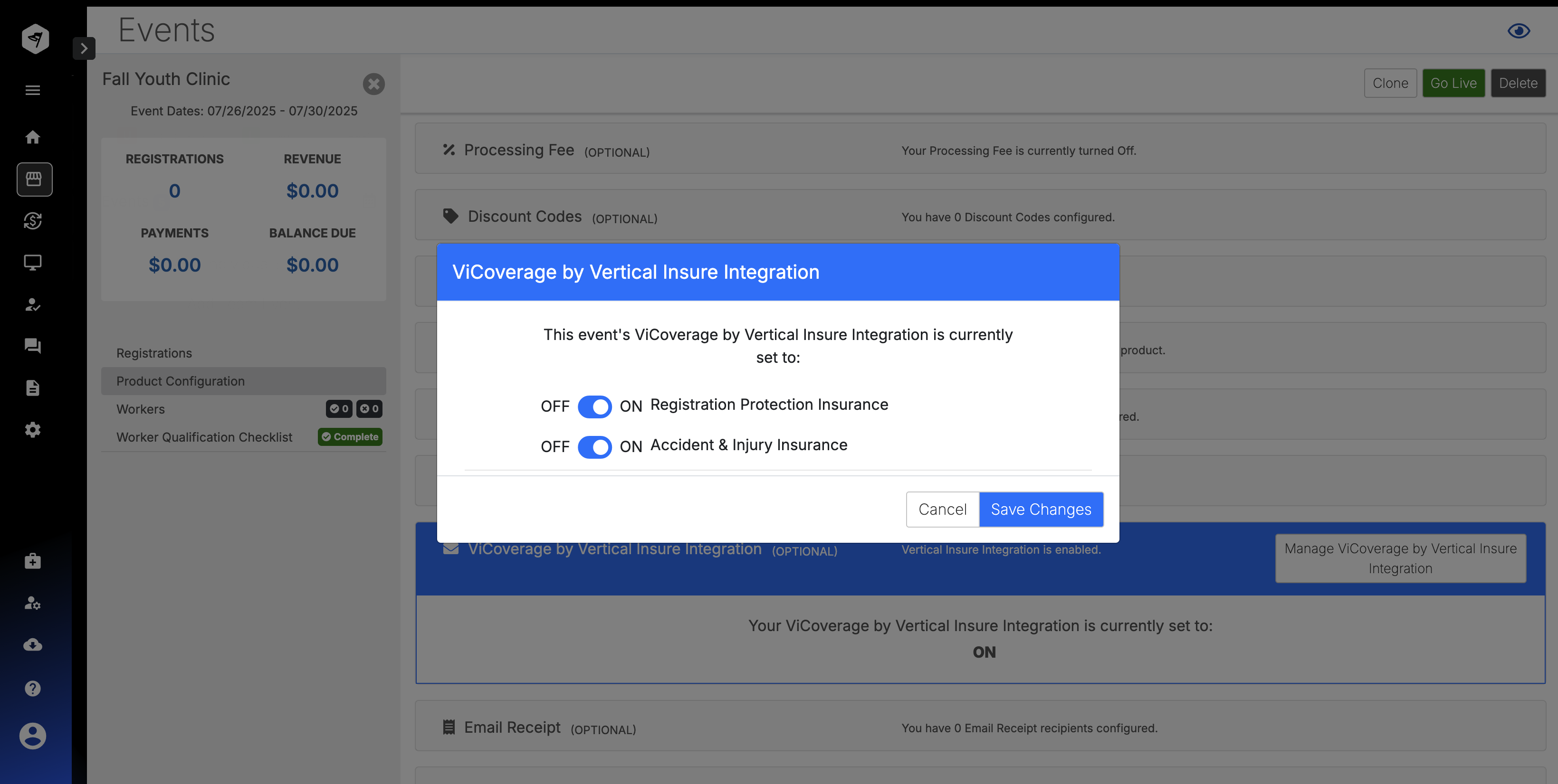Click Cancel in the ViCoverage dialog
Image resolution: width=1558 pixels, height=784 pixels.
942,510
